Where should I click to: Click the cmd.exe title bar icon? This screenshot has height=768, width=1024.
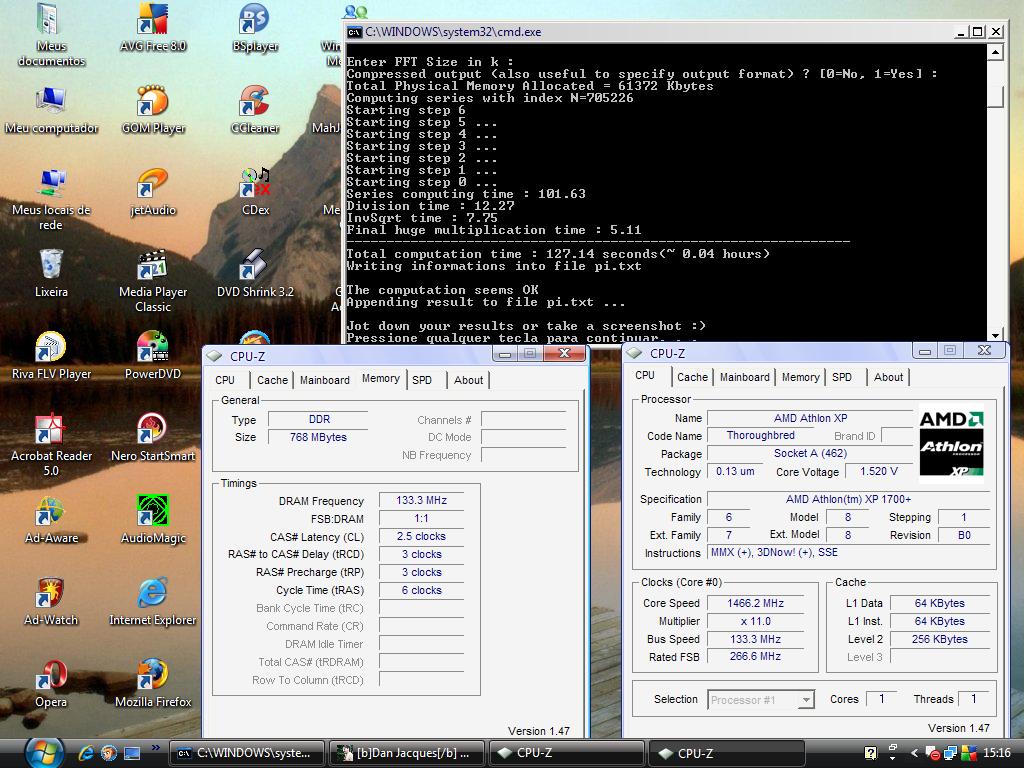[354, 32]
